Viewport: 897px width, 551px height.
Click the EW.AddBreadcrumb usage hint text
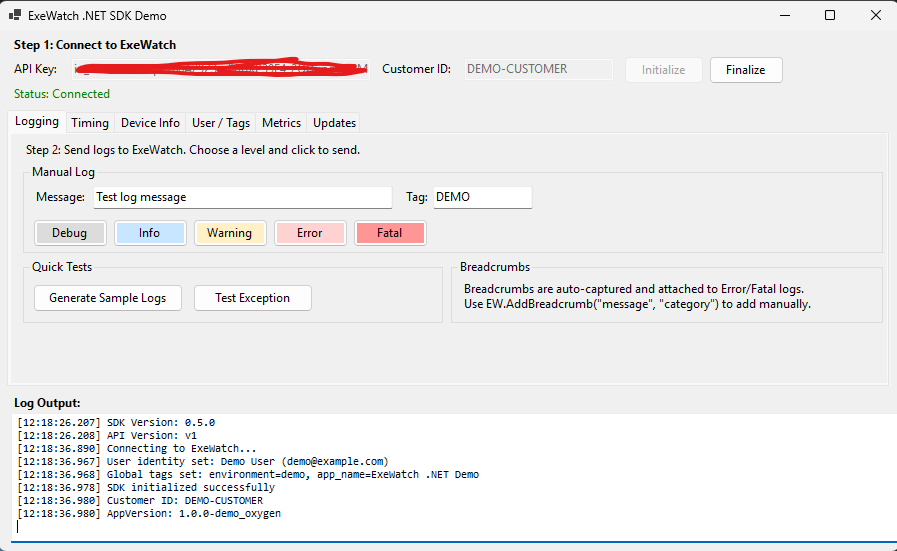click(x=637, y=304)
